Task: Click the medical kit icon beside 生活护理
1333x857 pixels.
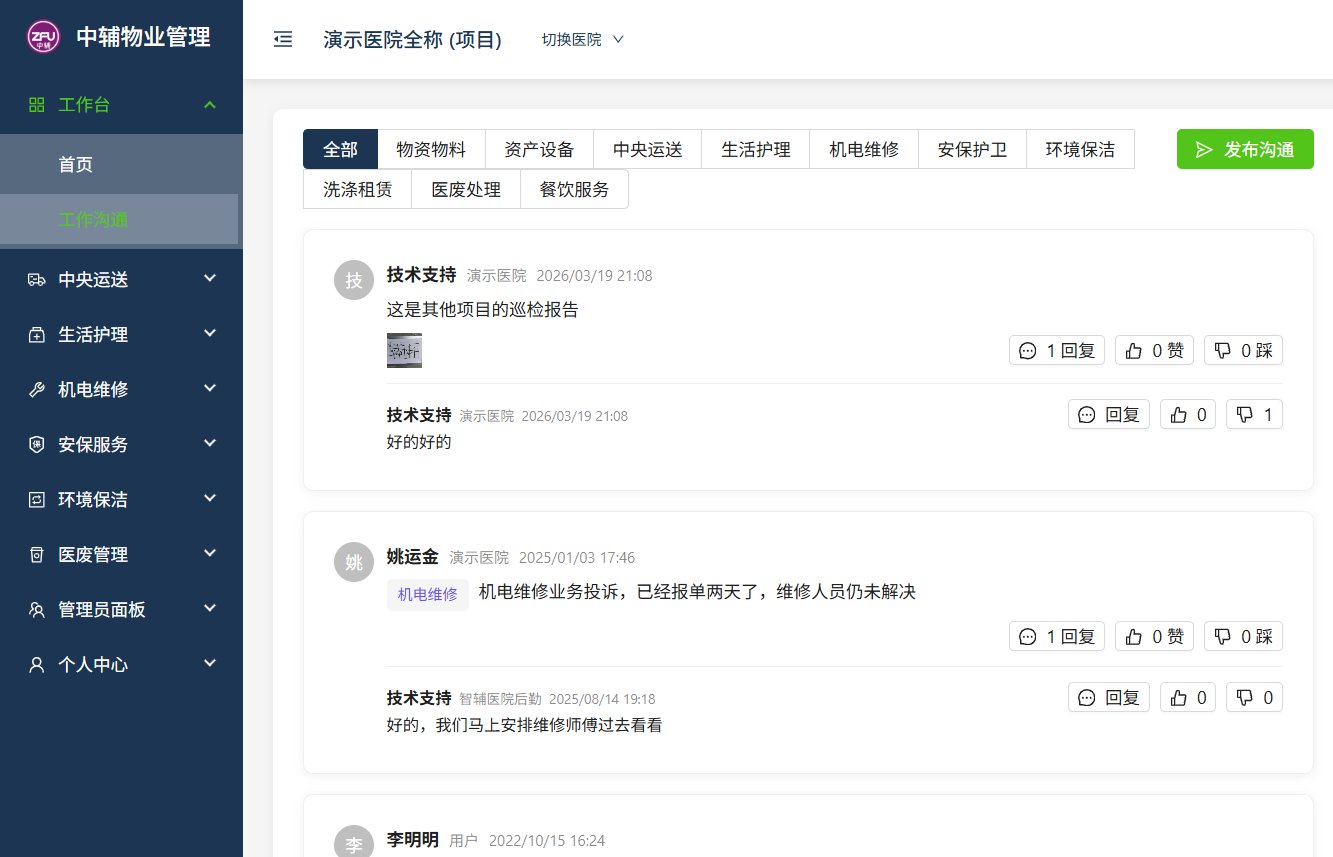Action: (x=37, y=335)
